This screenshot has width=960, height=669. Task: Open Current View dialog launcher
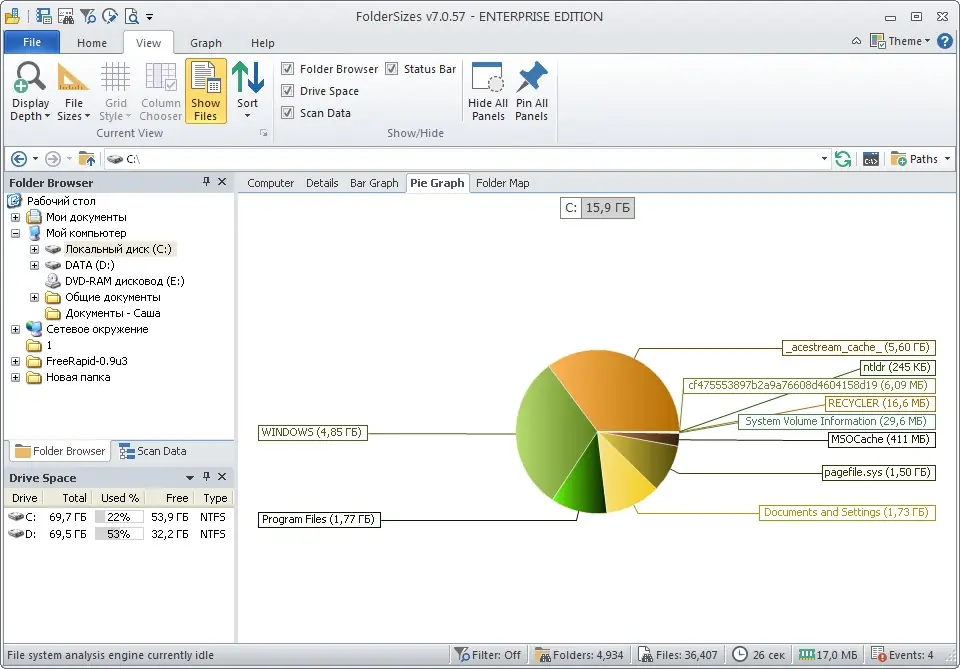click(263, 133)
